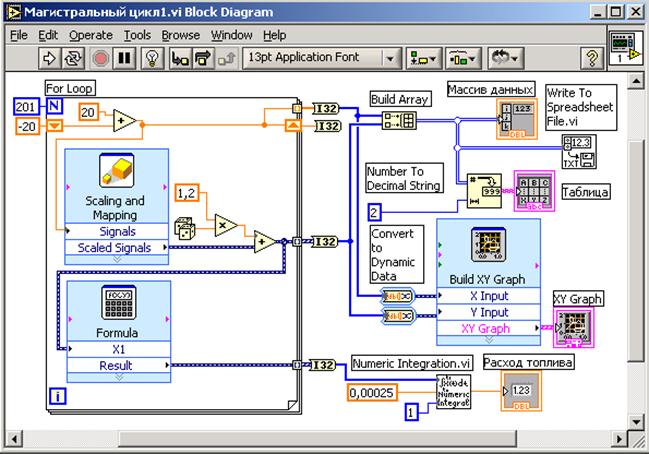Click the Pause button
Viewport: 649px width, 454px height.
coord(124,58)
